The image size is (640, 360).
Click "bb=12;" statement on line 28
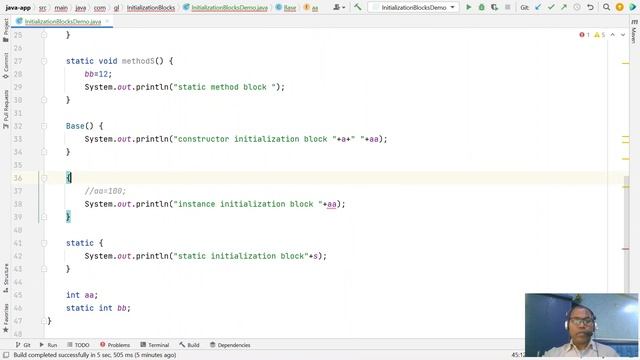click(98, 74)
